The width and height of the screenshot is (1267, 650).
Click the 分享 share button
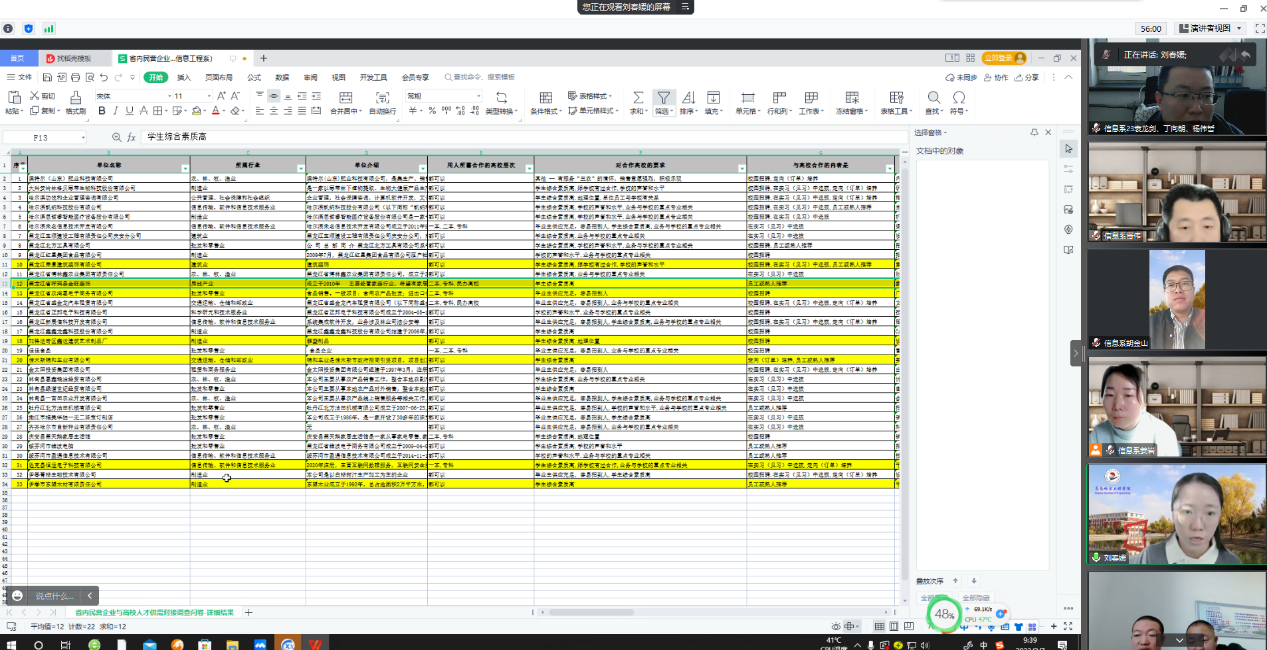click(x=1028, y=77)
